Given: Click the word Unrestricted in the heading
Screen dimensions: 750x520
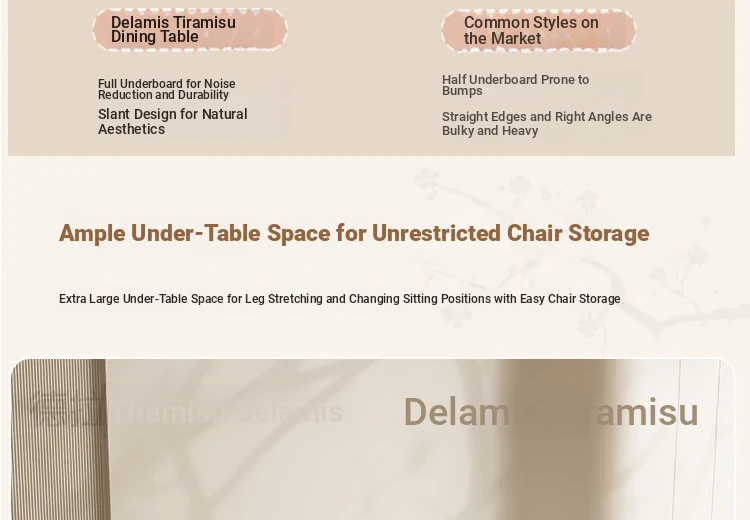Looking at the screenshot, I should 436,233.
